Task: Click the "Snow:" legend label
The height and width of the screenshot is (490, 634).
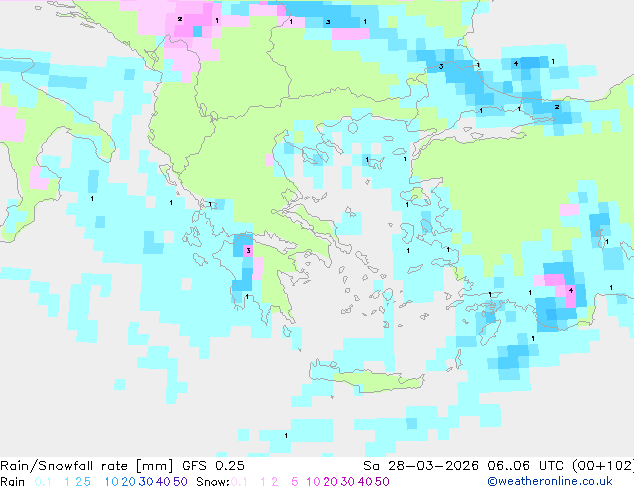Action: [x=213, y=482]
